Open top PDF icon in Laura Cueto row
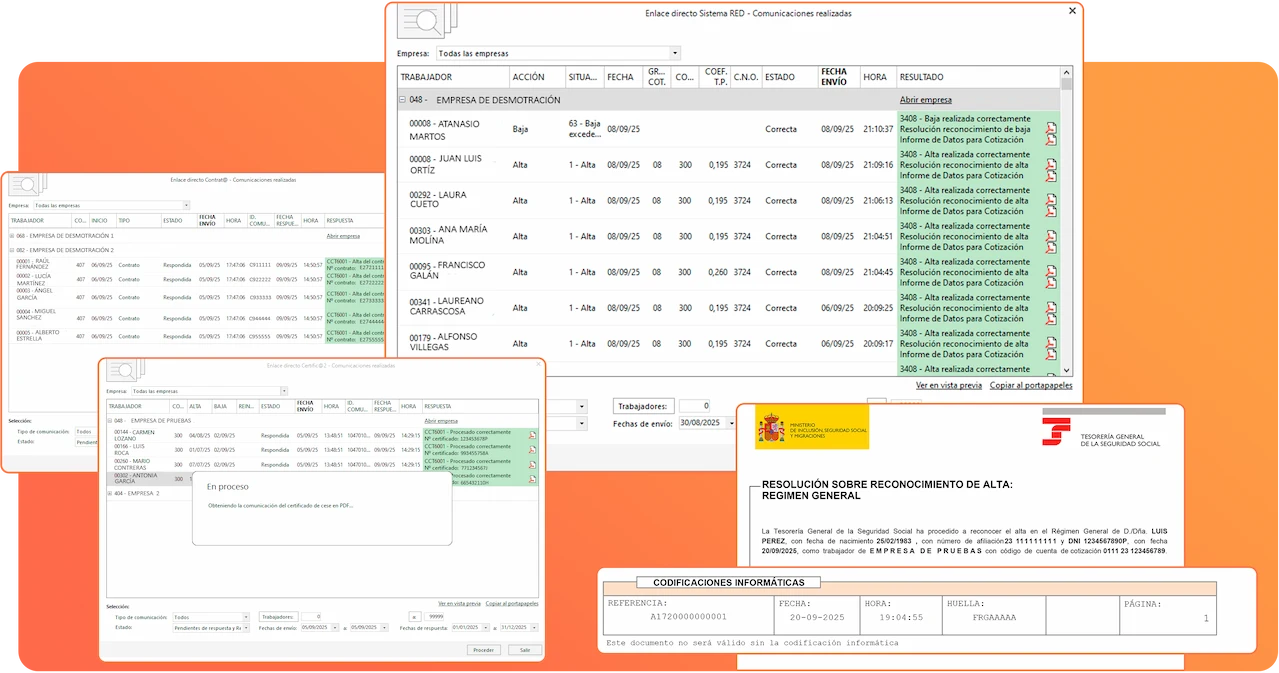 coord(1051,199)
